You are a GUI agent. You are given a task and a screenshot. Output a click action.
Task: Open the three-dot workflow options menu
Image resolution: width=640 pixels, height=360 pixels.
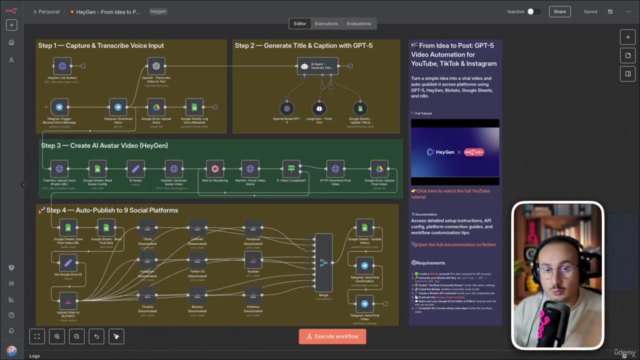point(629,12)
